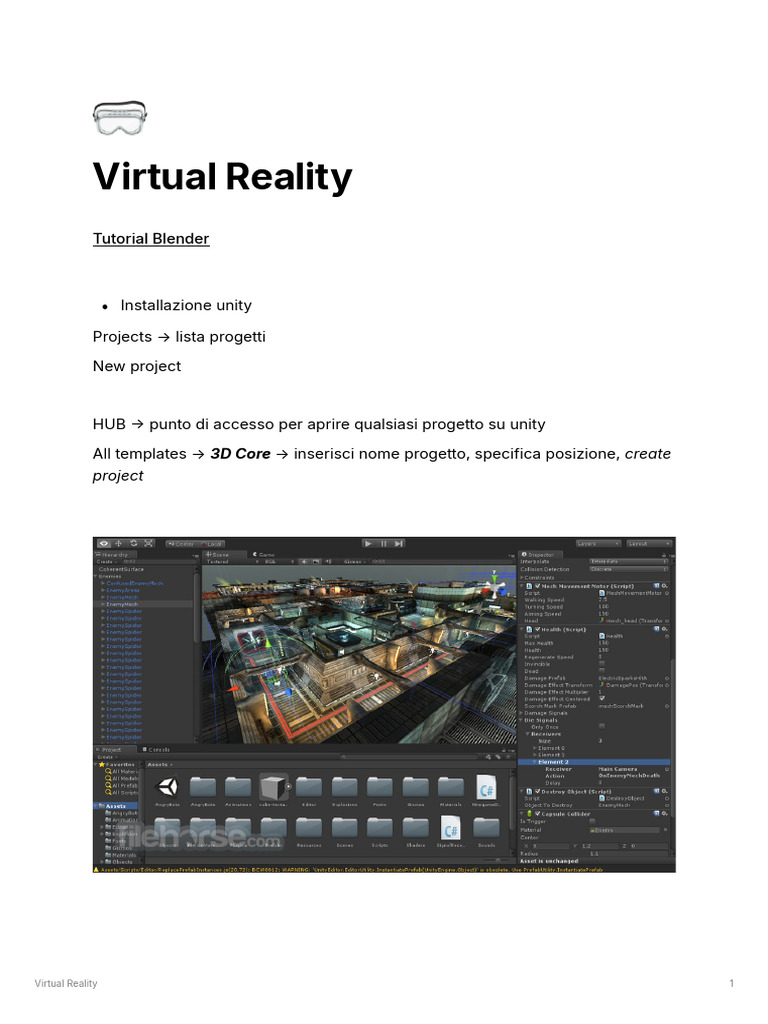Switch to the Game tab
768x1024 pixels.
point(264,554)
